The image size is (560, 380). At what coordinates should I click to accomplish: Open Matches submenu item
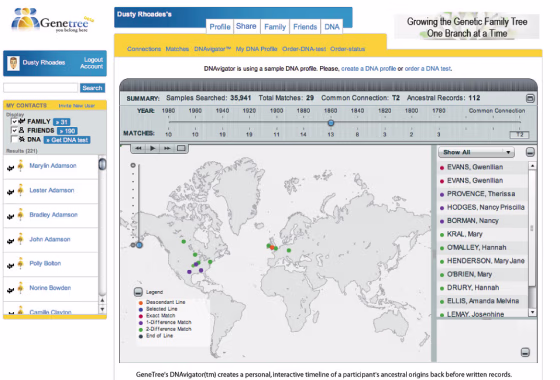[177, 49]
